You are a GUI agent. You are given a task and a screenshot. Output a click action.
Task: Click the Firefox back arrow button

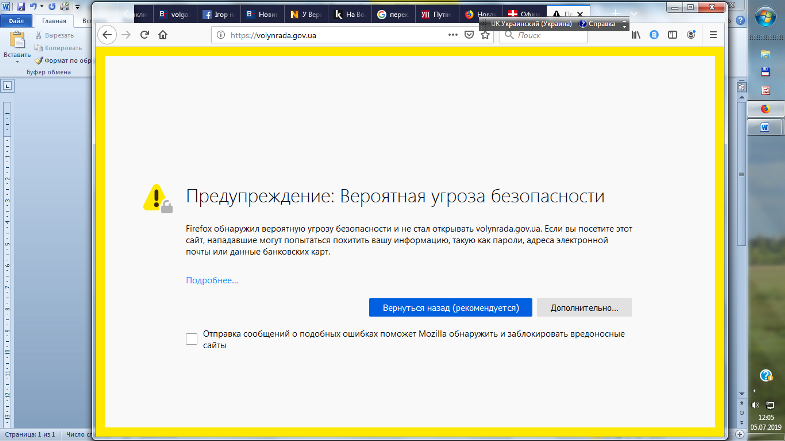pos(108,35)
